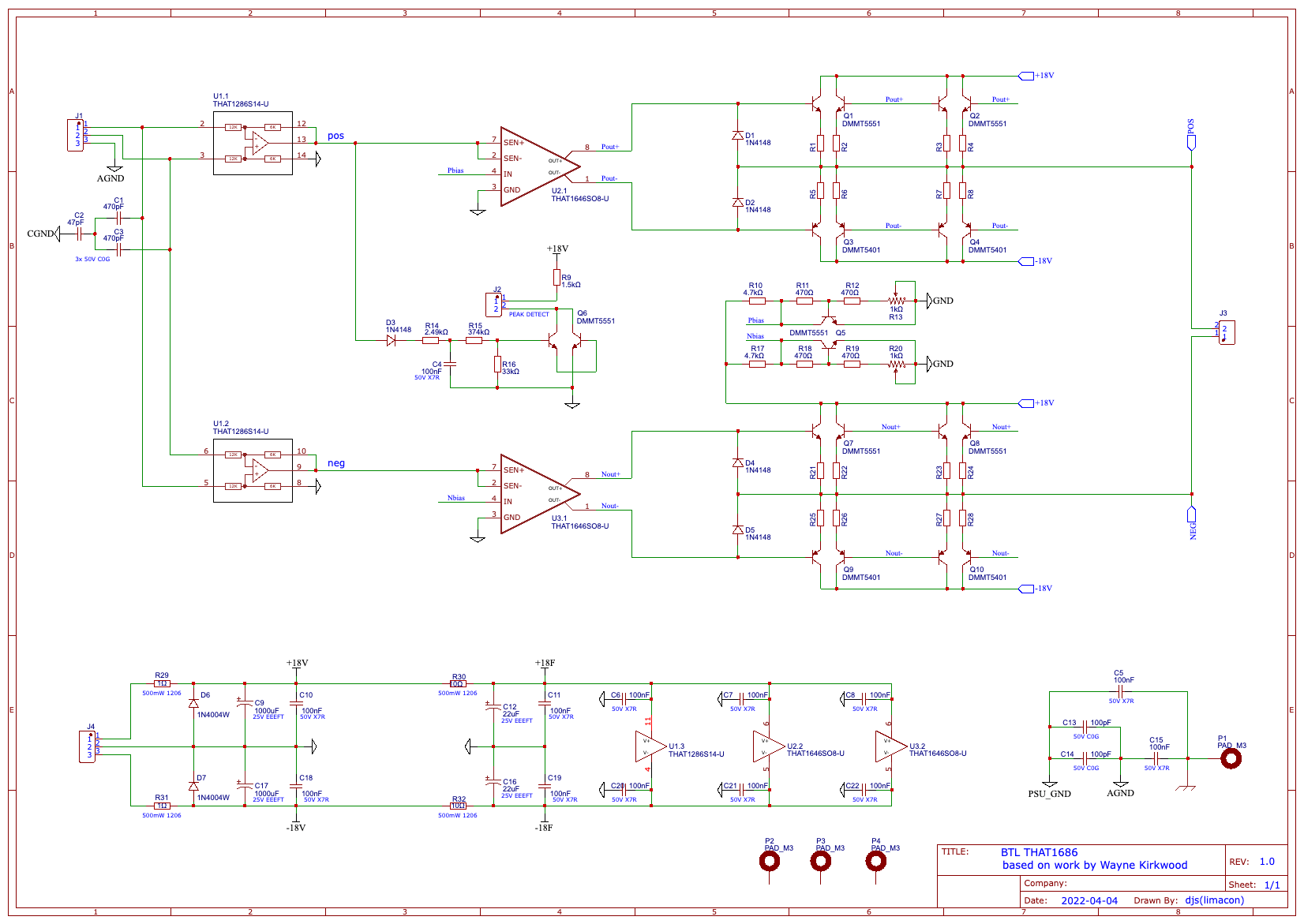Click the '-18F' supply label
The width and height of the screenshot is (1304, 924).
point(543,828)
